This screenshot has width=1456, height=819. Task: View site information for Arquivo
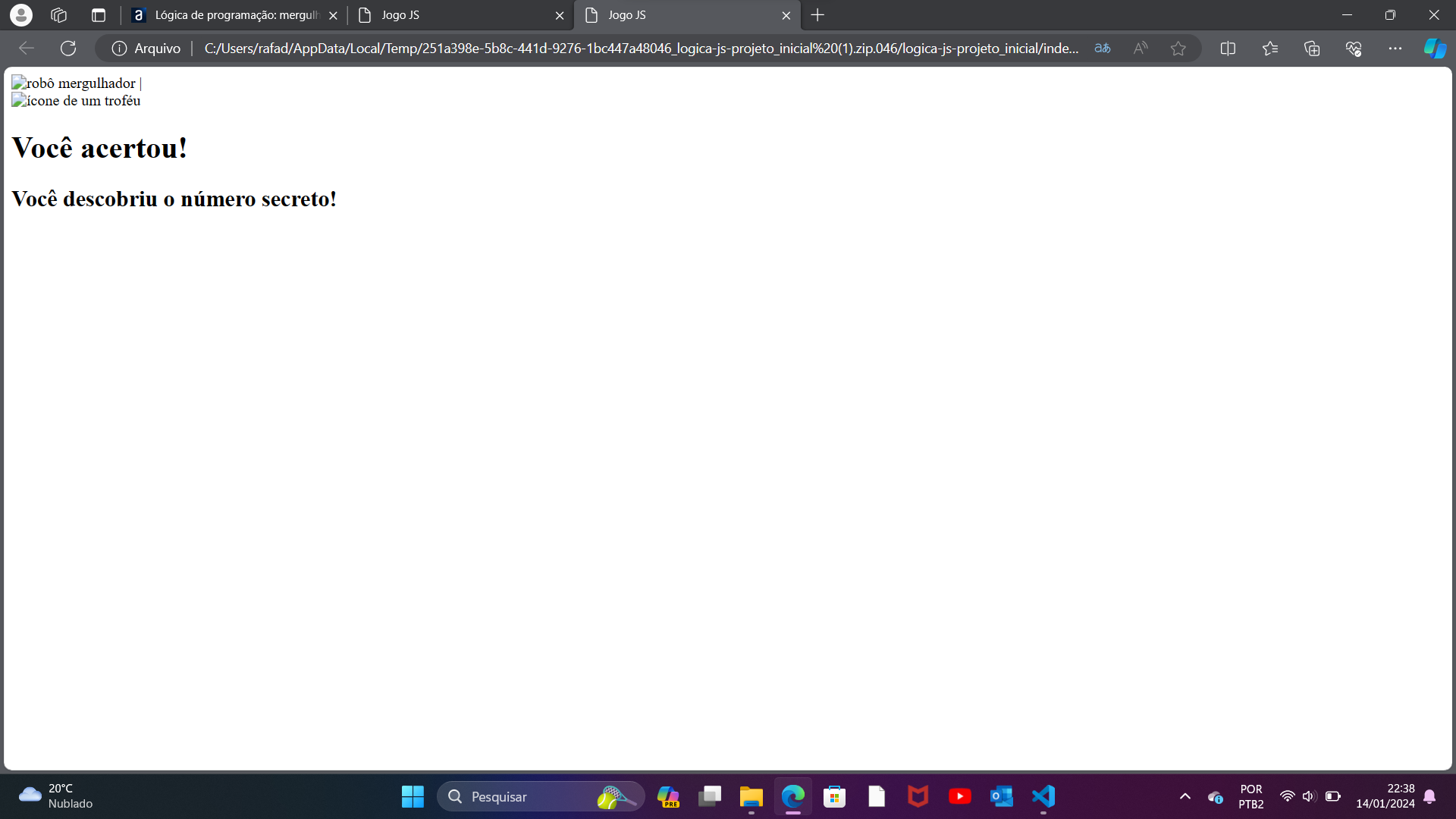click(x=146, y=49)
